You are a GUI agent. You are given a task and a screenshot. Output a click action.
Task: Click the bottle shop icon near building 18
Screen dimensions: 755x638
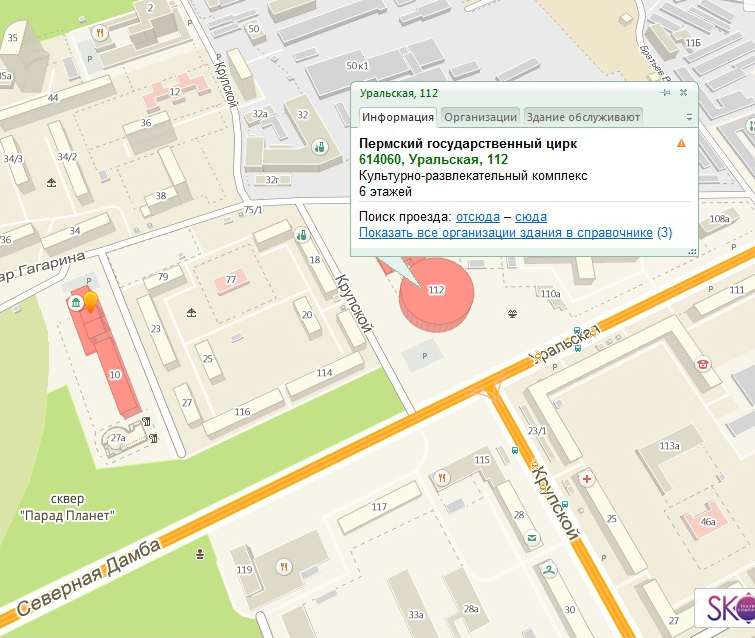pos(301,235)
